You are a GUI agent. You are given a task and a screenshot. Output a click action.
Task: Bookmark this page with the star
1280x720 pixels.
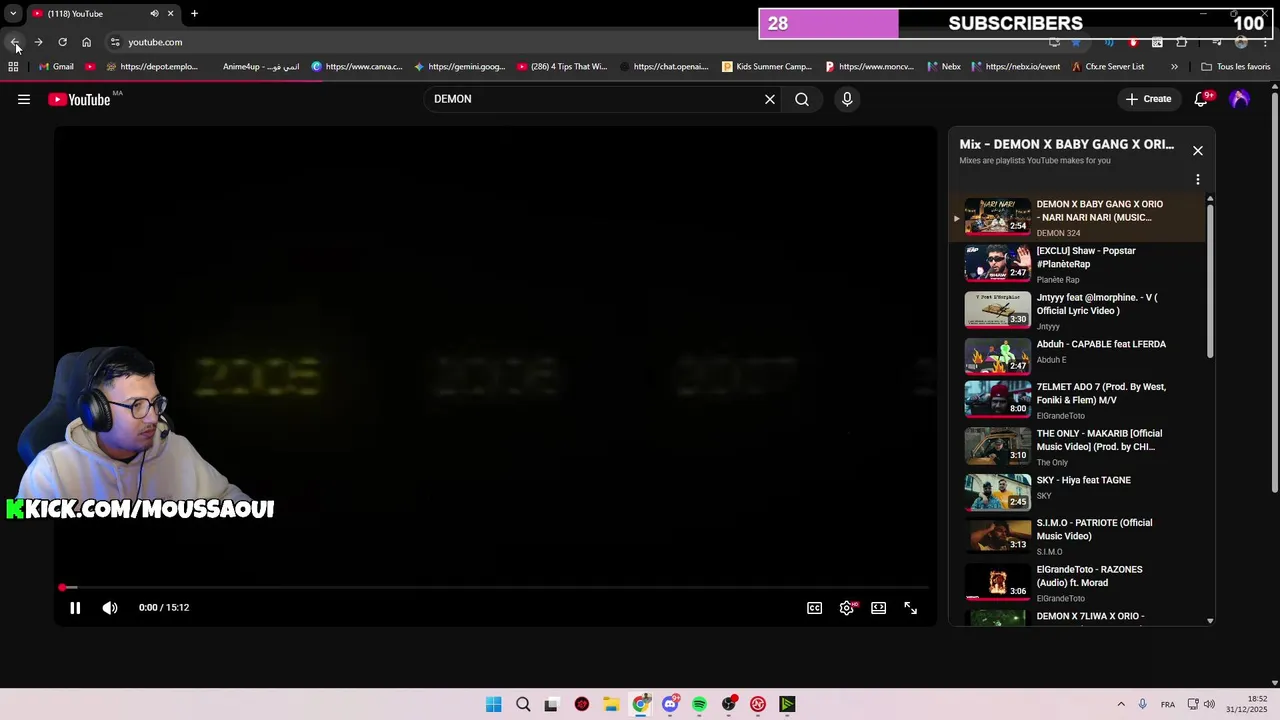pyautogui.click(x=1076, y=42)
